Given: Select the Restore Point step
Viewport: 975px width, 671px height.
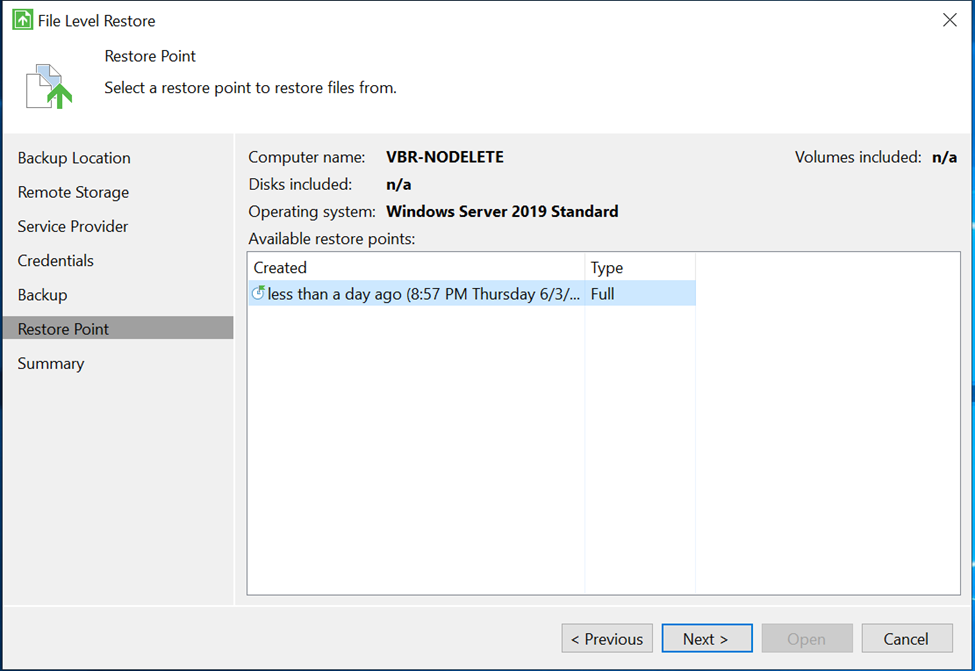Looking at the screenshot, I should pos(64,329).
